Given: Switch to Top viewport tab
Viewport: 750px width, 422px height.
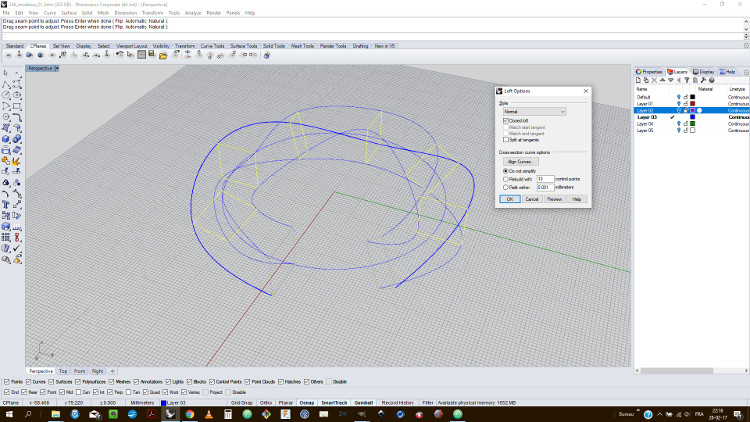Looking at the screenshot, I should [x=63, y=371].
